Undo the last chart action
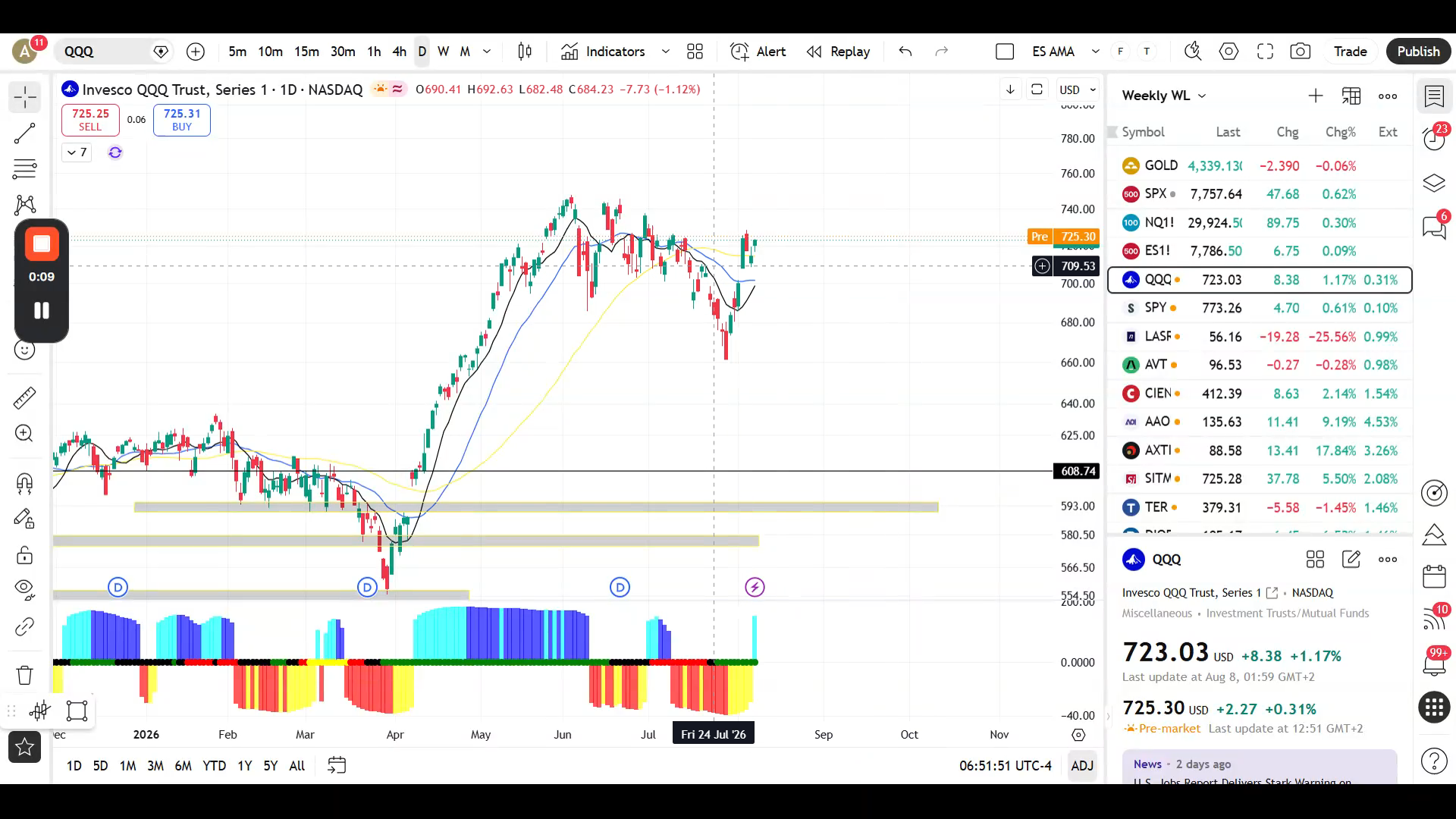Image resolution: width=1456 pixels, height=819 pixels. pos(905,52)
